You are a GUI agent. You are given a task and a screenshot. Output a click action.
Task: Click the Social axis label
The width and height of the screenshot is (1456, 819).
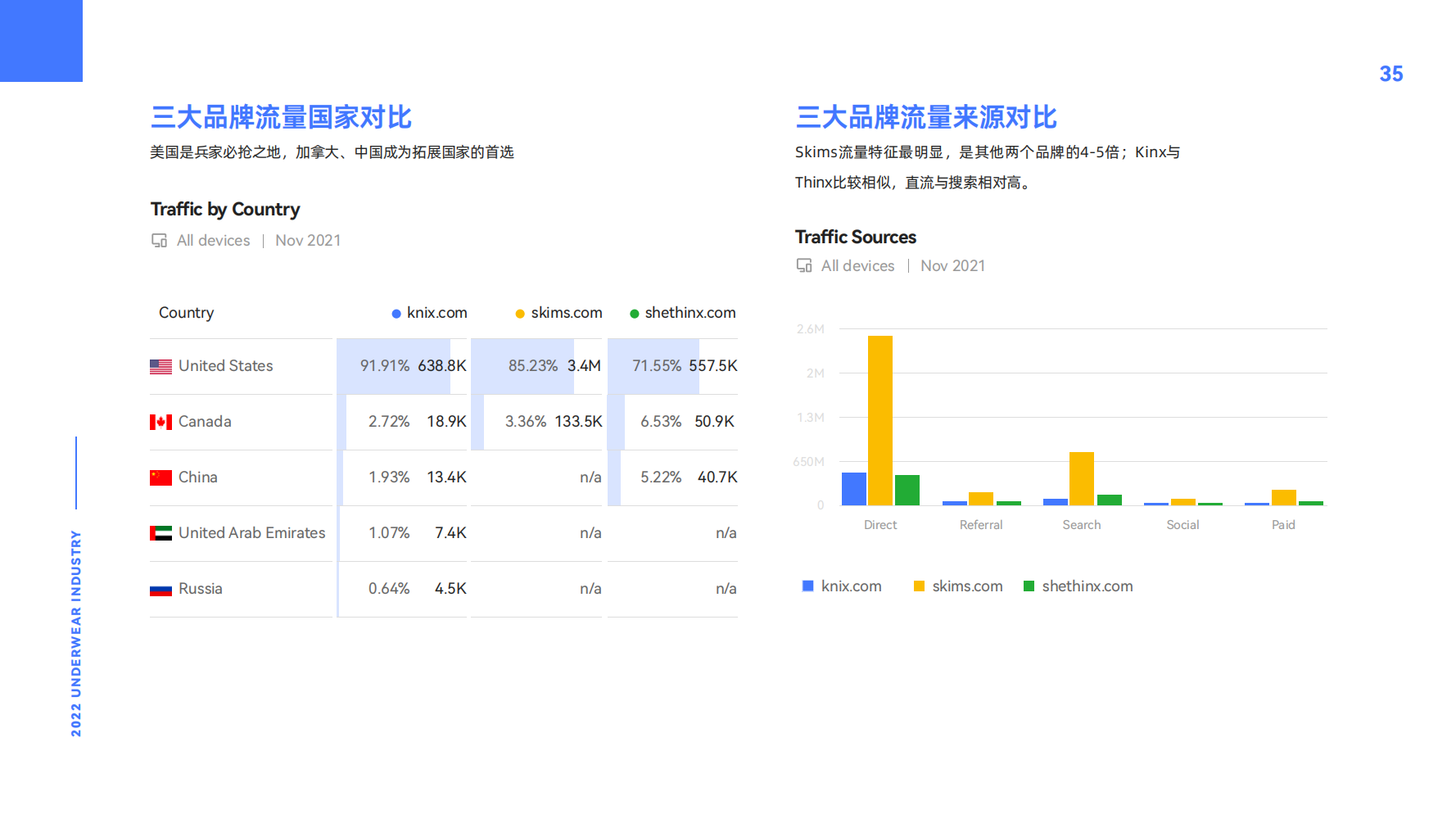[x=1182, y=525]
